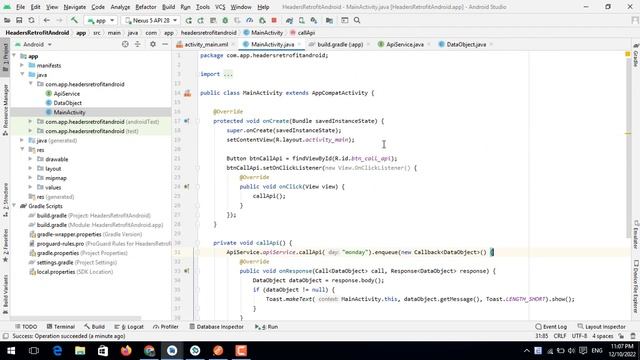Click the Make Project hammer icon
The height and width of the screenshot is (360, 640).
point(74,20)
